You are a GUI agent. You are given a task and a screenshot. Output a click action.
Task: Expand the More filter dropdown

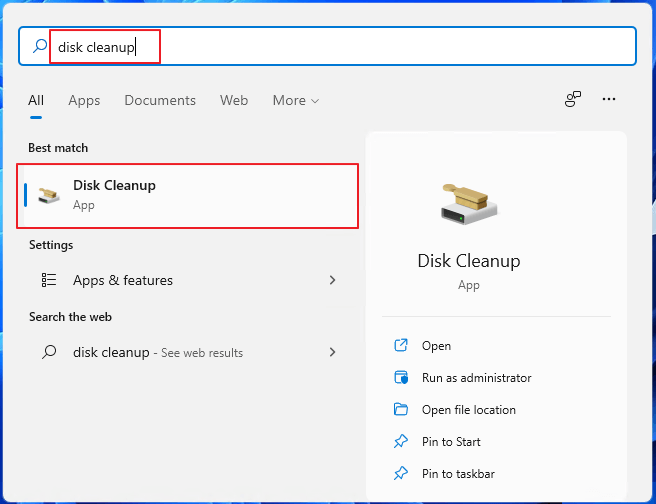pos(295,101)
